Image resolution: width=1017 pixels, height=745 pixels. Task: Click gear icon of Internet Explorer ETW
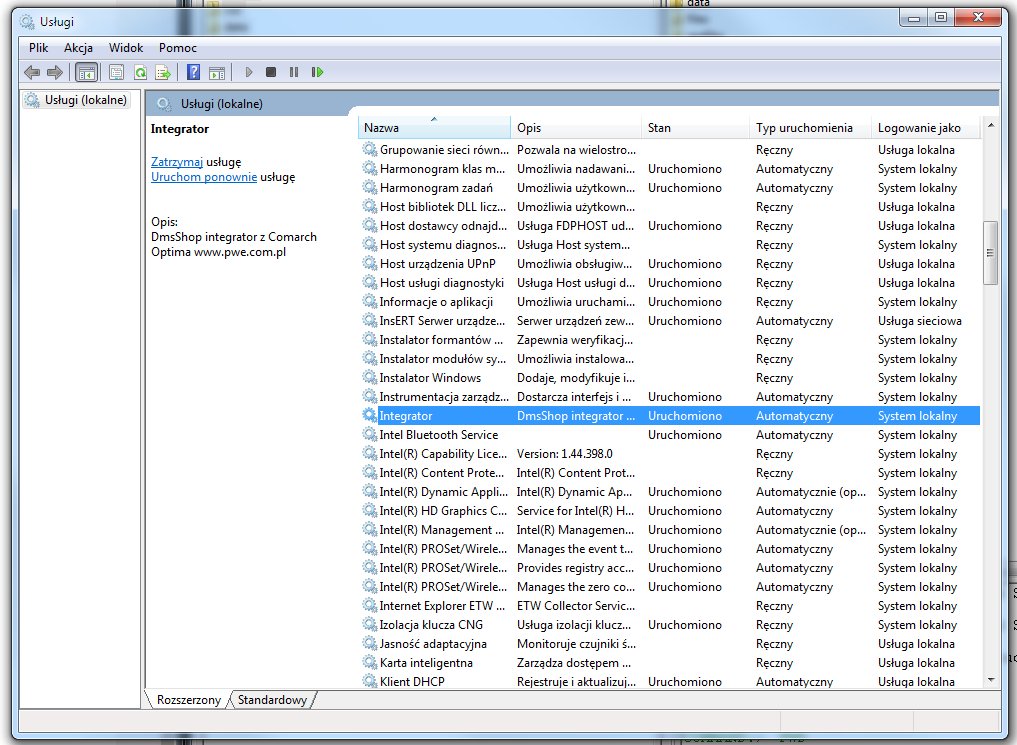click(x=370, y=605)
